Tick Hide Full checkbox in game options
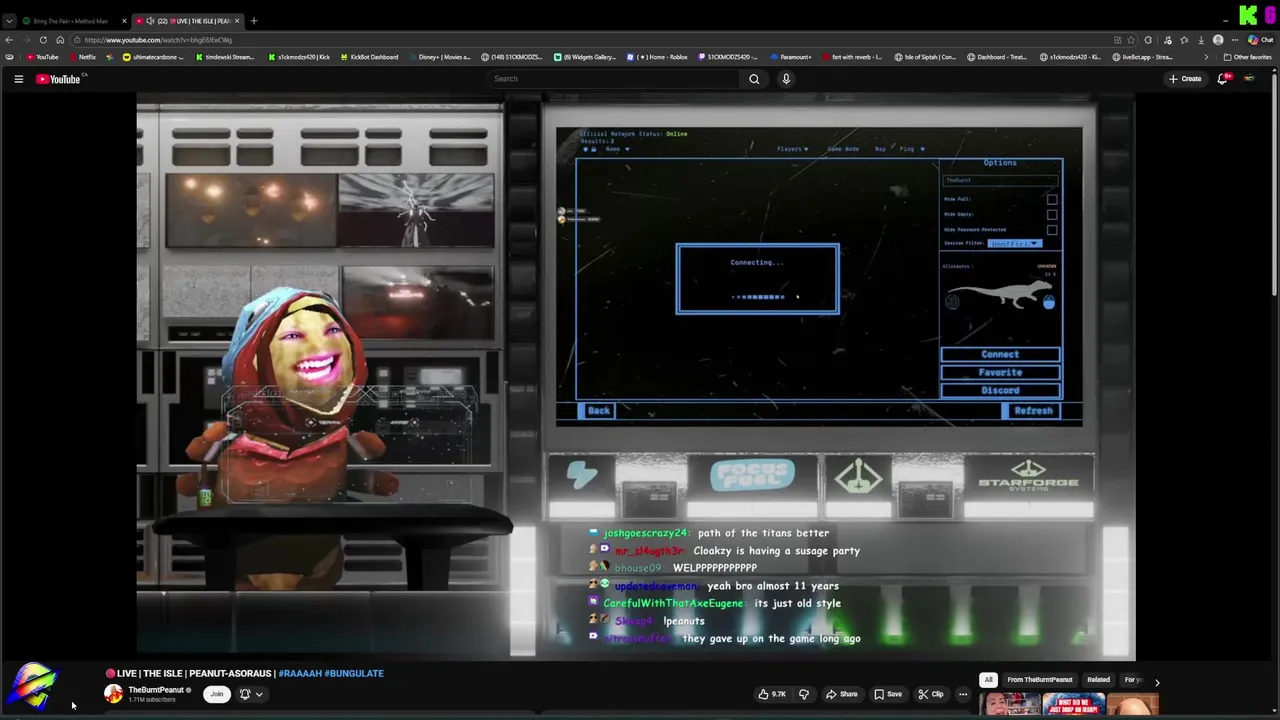Viewport: 1280px width, 720px height. [1052, 199]
